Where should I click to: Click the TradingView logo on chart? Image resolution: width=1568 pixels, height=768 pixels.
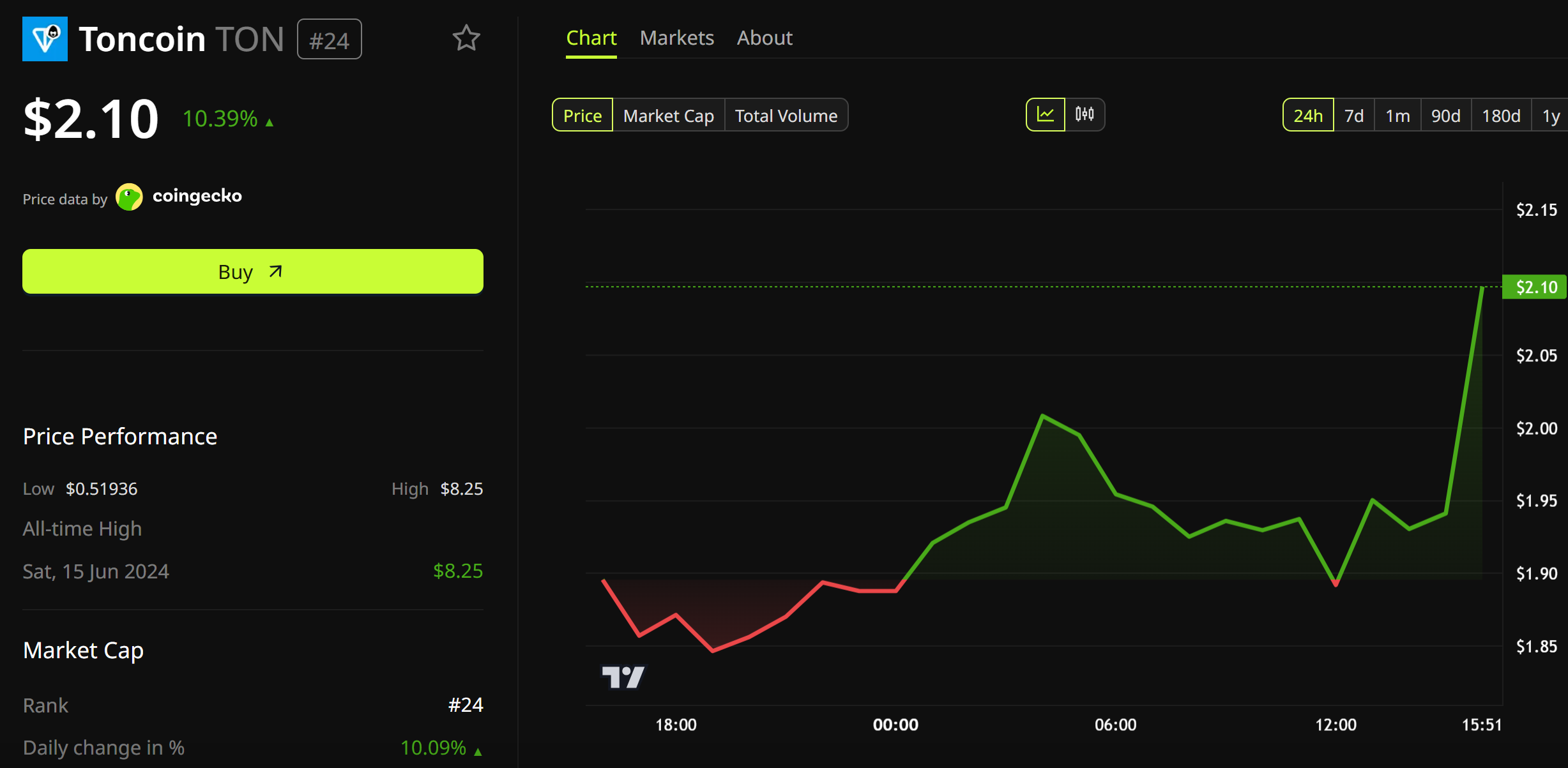tap(623, 677)
